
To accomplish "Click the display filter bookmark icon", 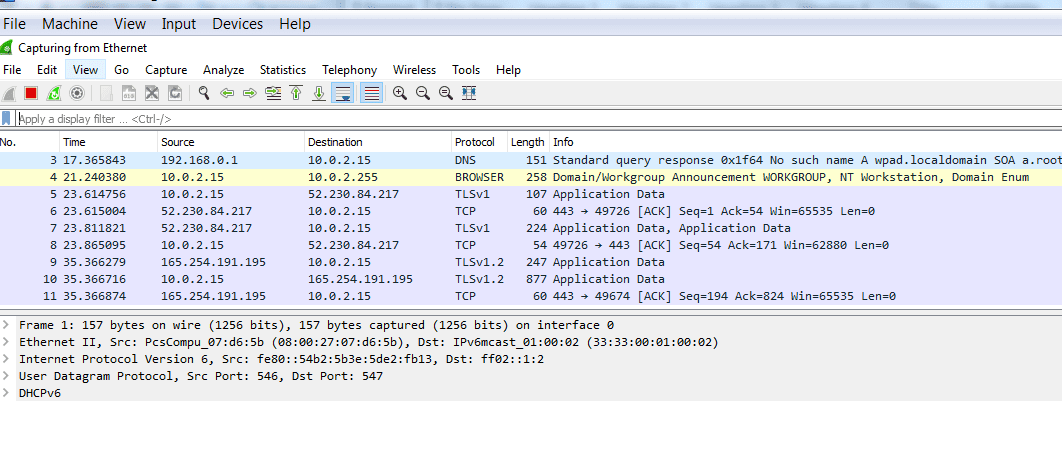I will pos(6,119).
